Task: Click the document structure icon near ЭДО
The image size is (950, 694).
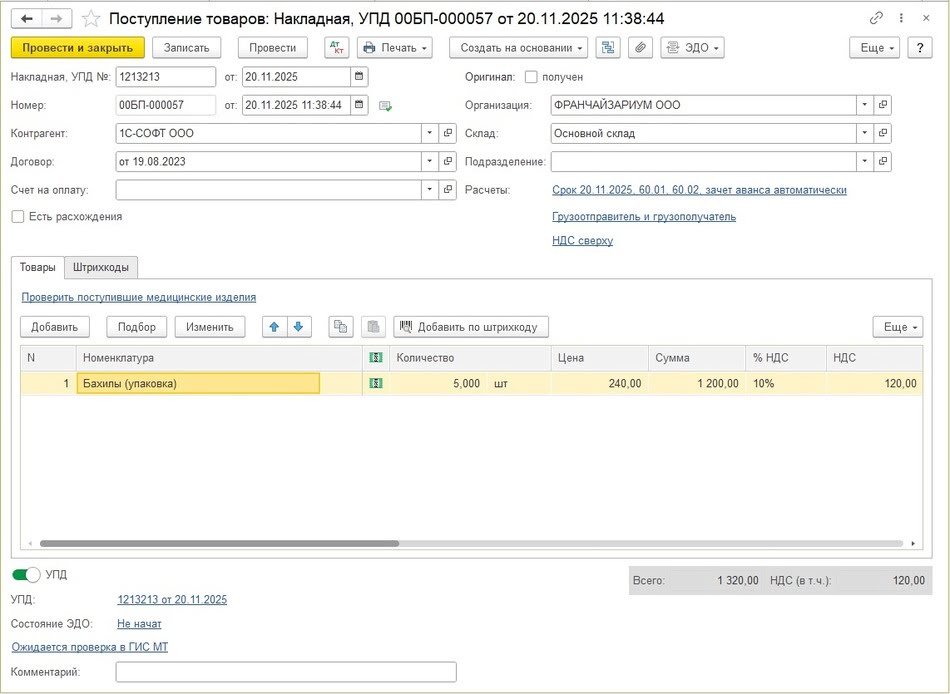Action: (608, 48)
